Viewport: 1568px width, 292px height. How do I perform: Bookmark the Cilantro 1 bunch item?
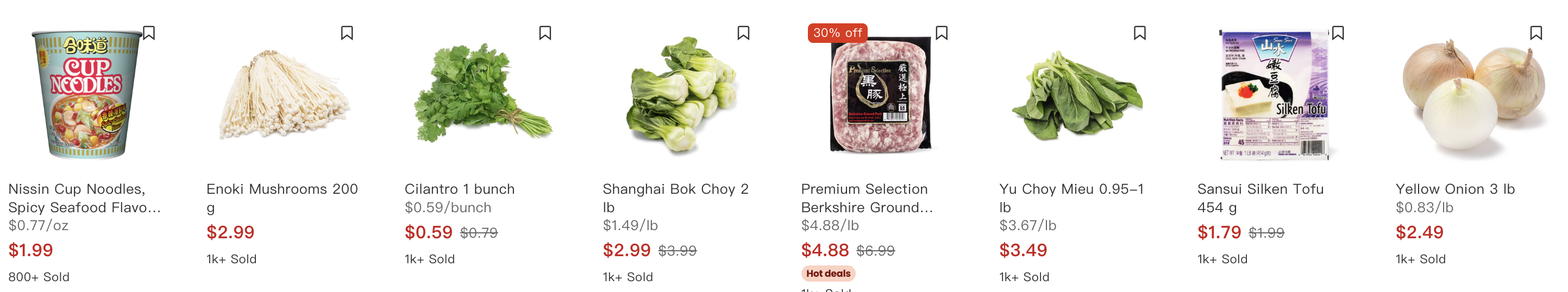coord(545,33)
